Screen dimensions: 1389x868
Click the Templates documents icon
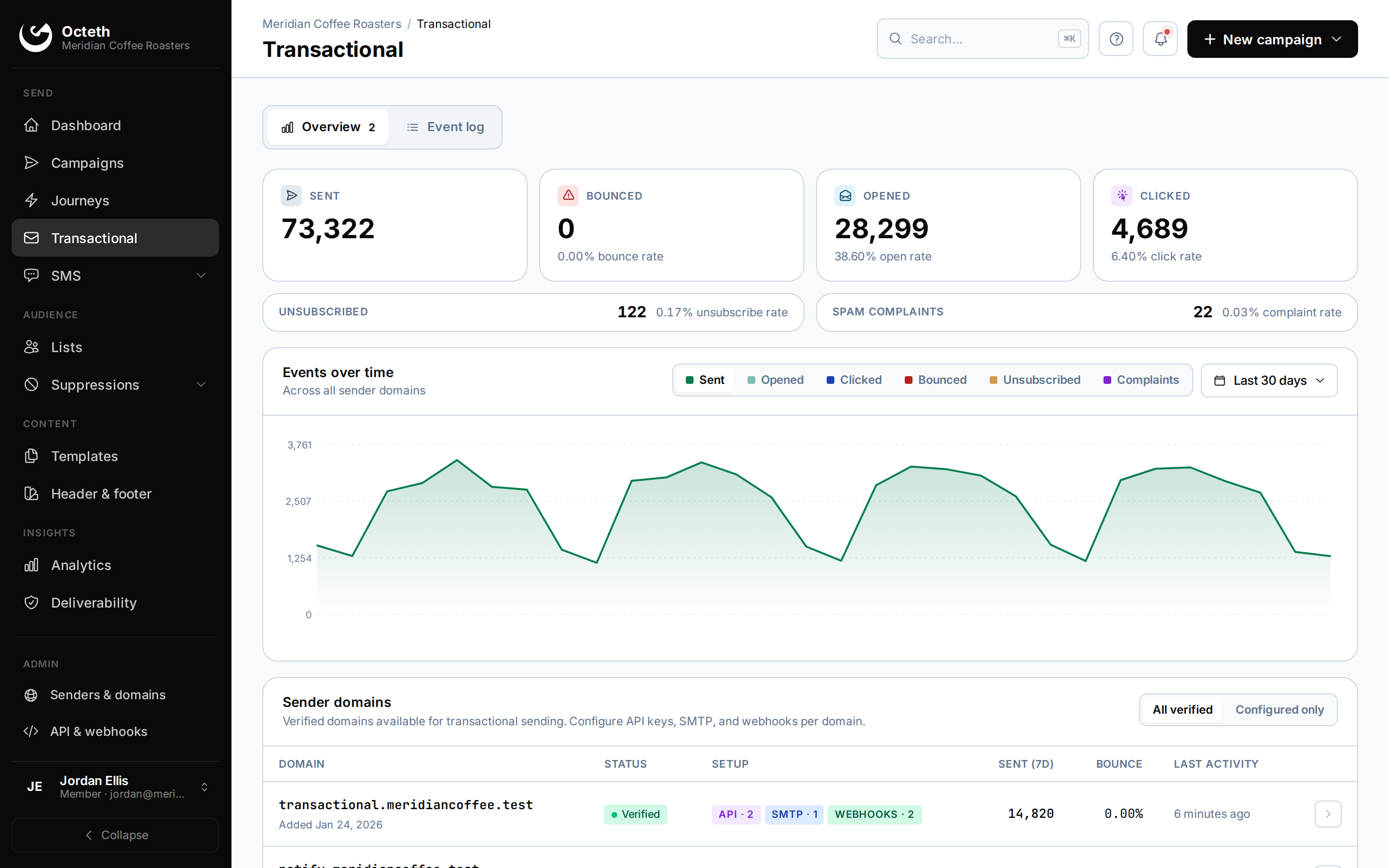tap(31, 456)
